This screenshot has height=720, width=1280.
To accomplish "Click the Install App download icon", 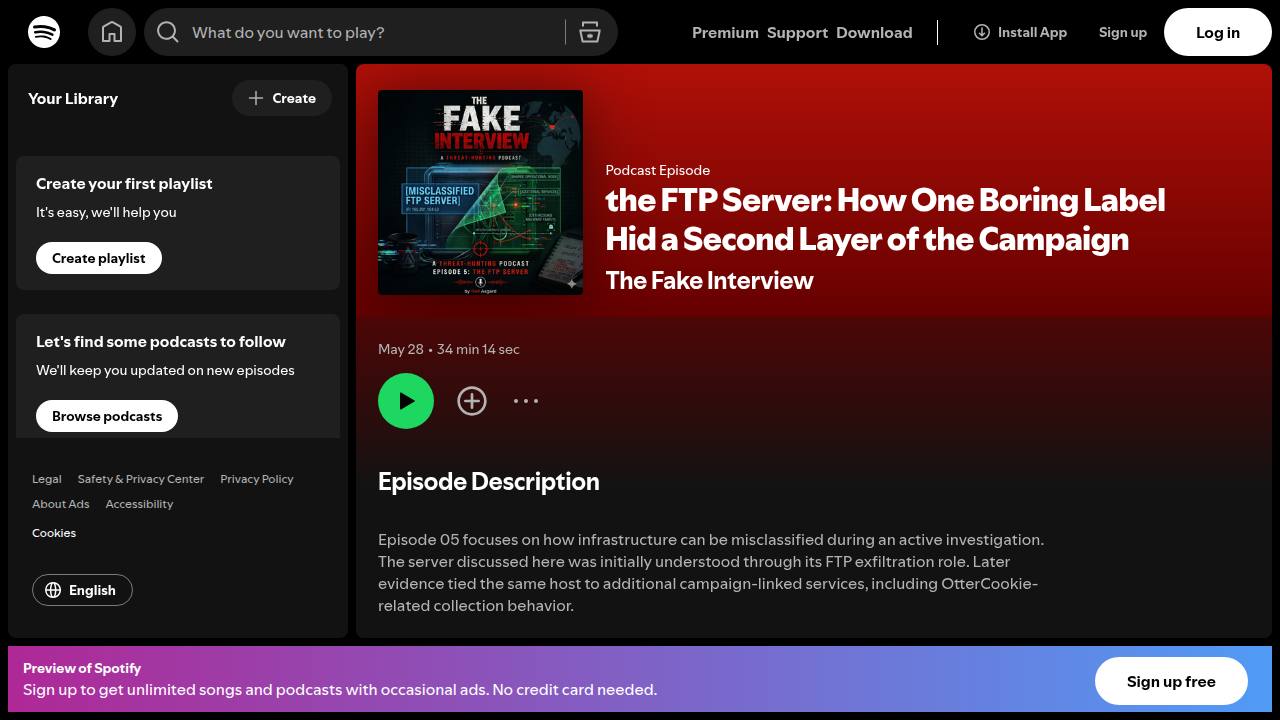I will tap(982, 32).
